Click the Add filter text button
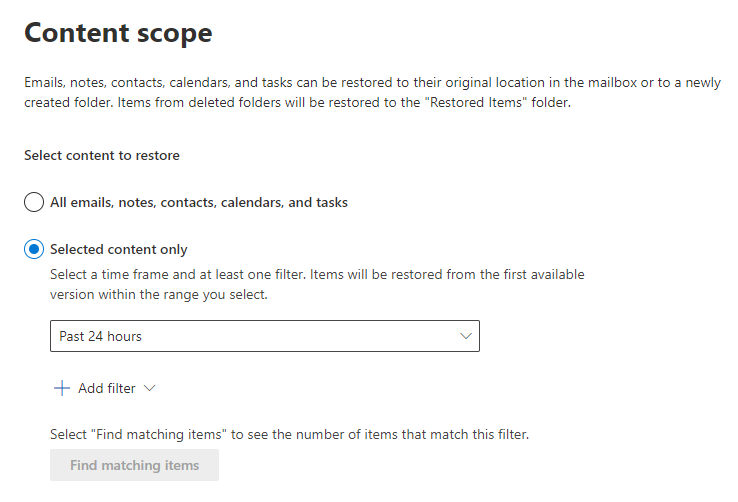Image resolution: width=738 pixels, height=502 pixels. click(x=106, y=388)
